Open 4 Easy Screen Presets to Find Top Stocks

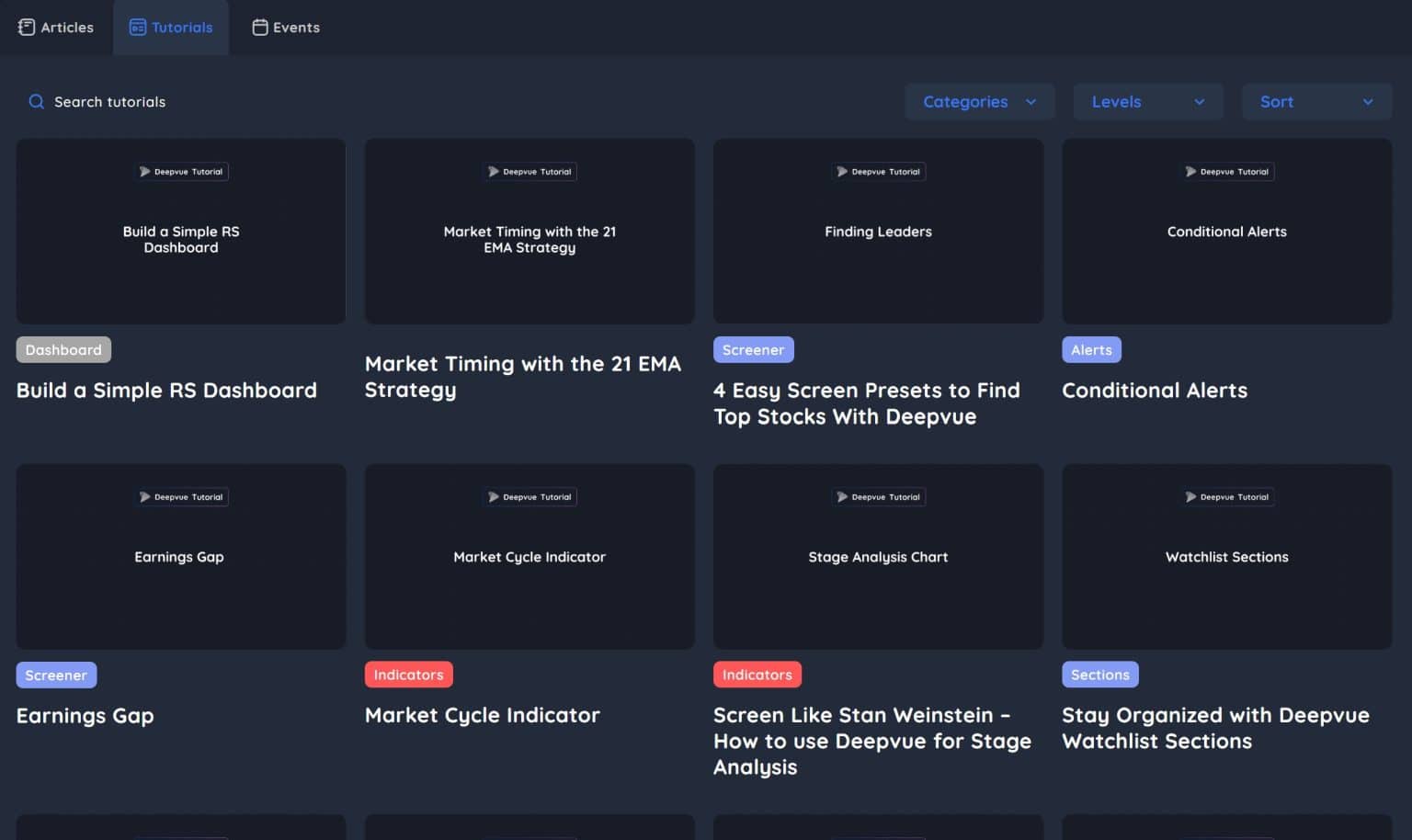point(867,403)
